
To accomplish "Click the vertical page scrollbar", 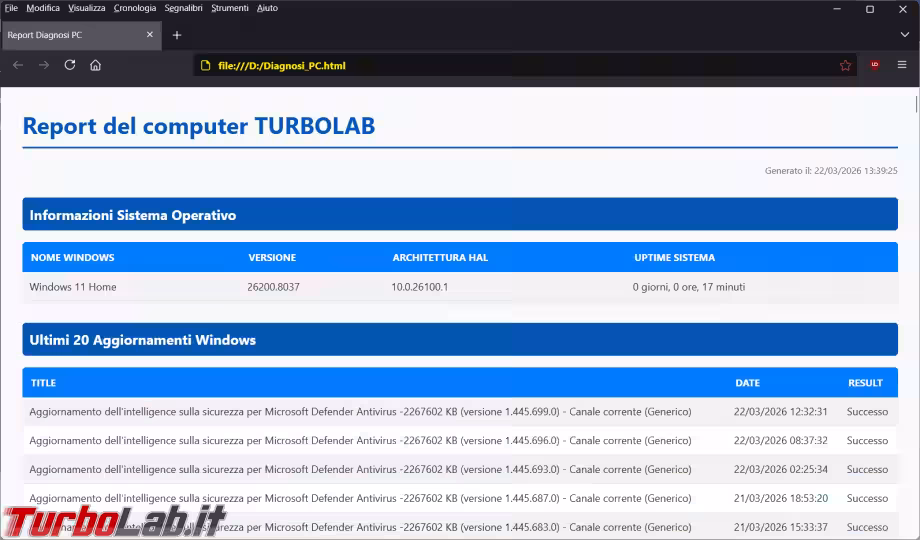I will (915, 300).
